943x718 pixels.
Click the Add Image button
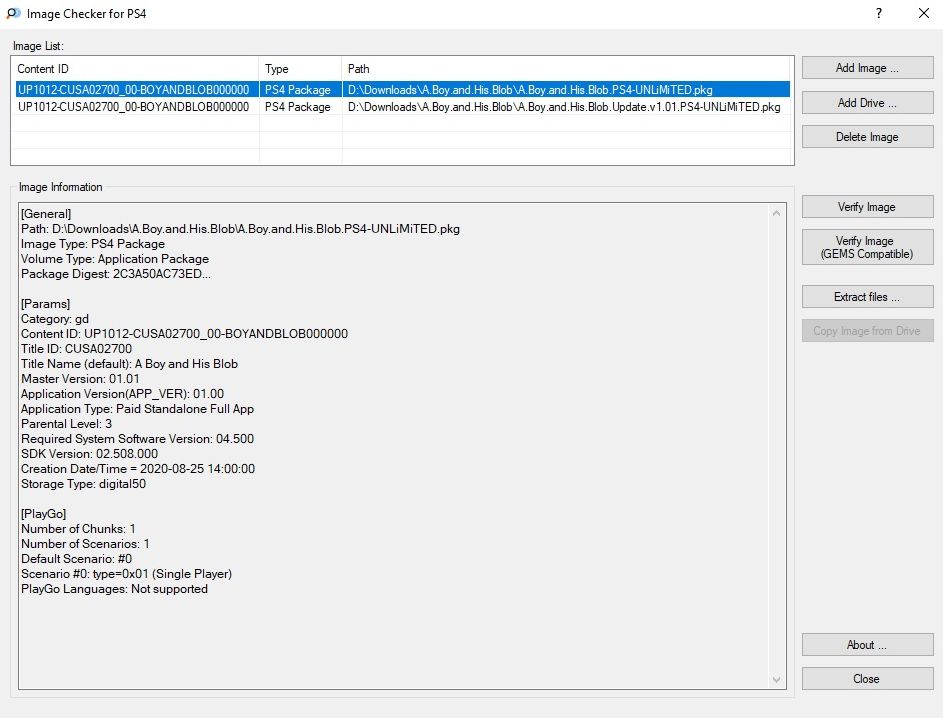click(867, 68)
